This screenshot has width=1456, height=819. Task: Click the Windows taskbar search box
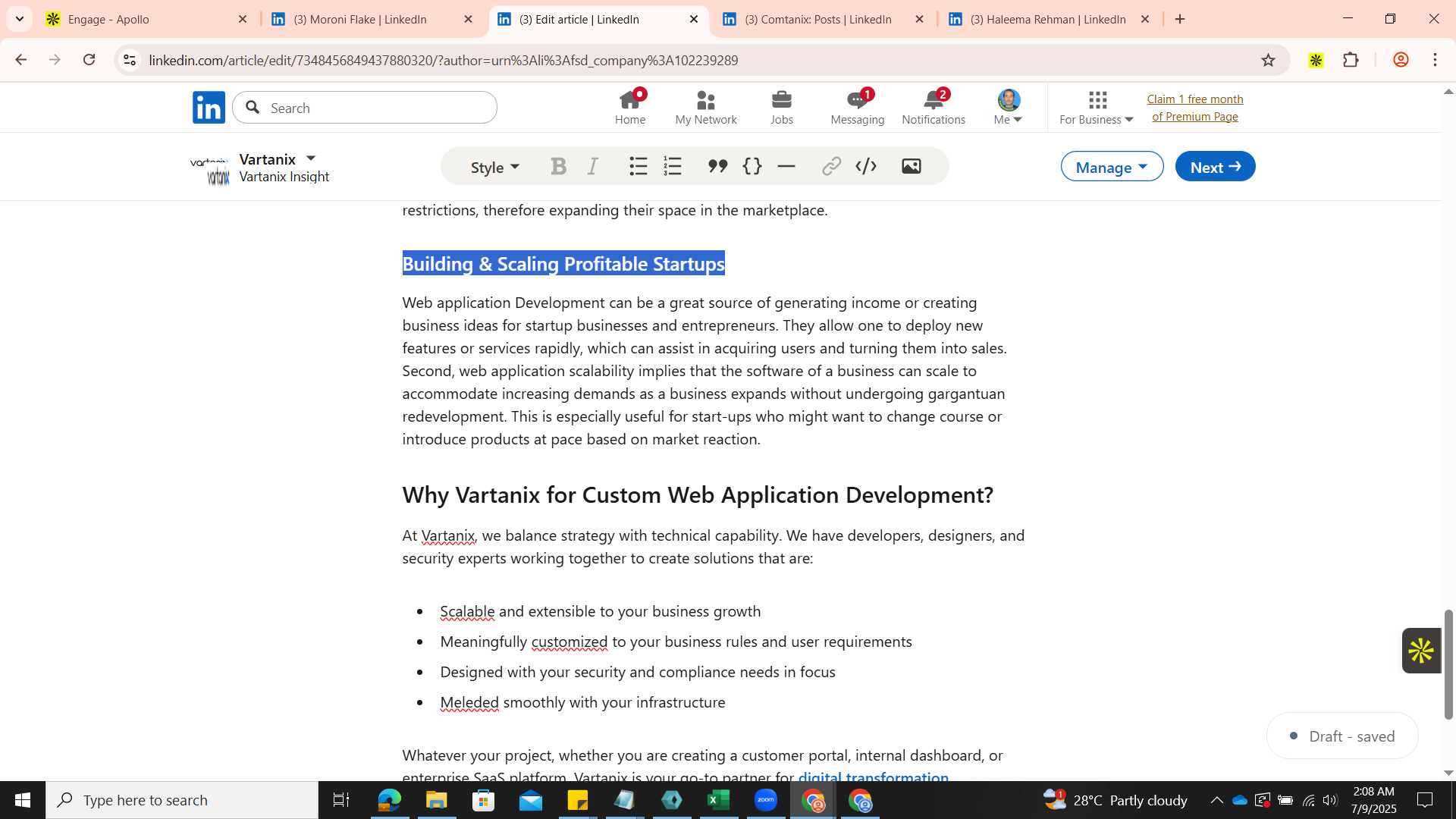[182, 800]
